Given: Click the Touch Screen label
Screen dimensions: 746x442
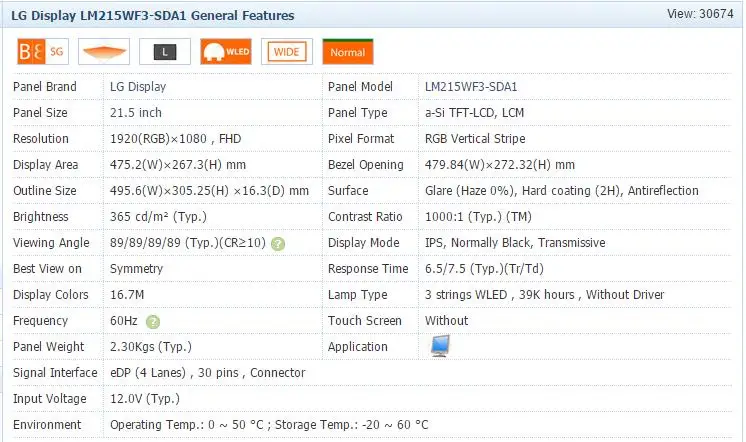Looking at the screenshot, I should [x=364, y=321].
